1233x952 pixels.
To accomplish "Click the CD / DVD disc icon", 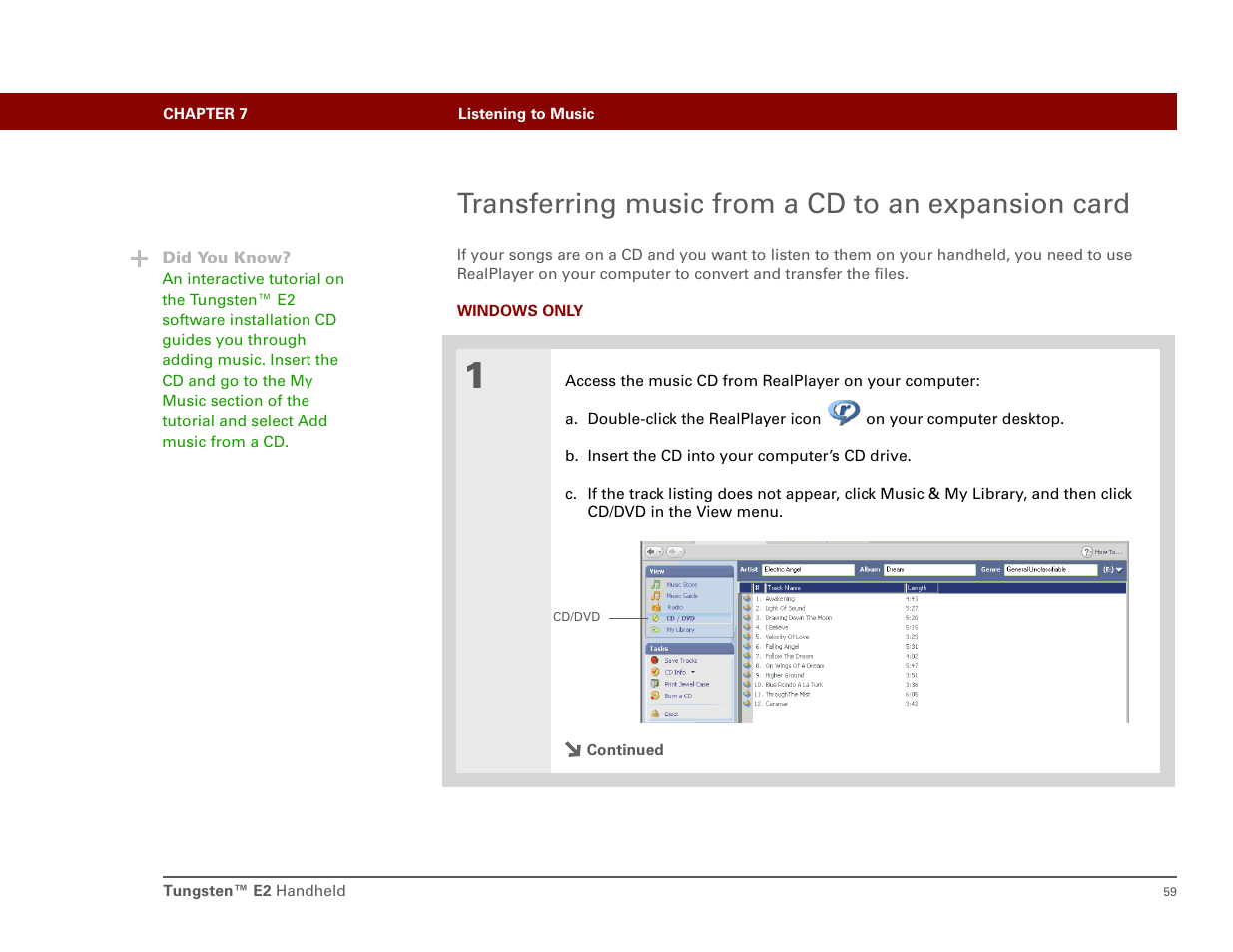I will coord(656,618).
